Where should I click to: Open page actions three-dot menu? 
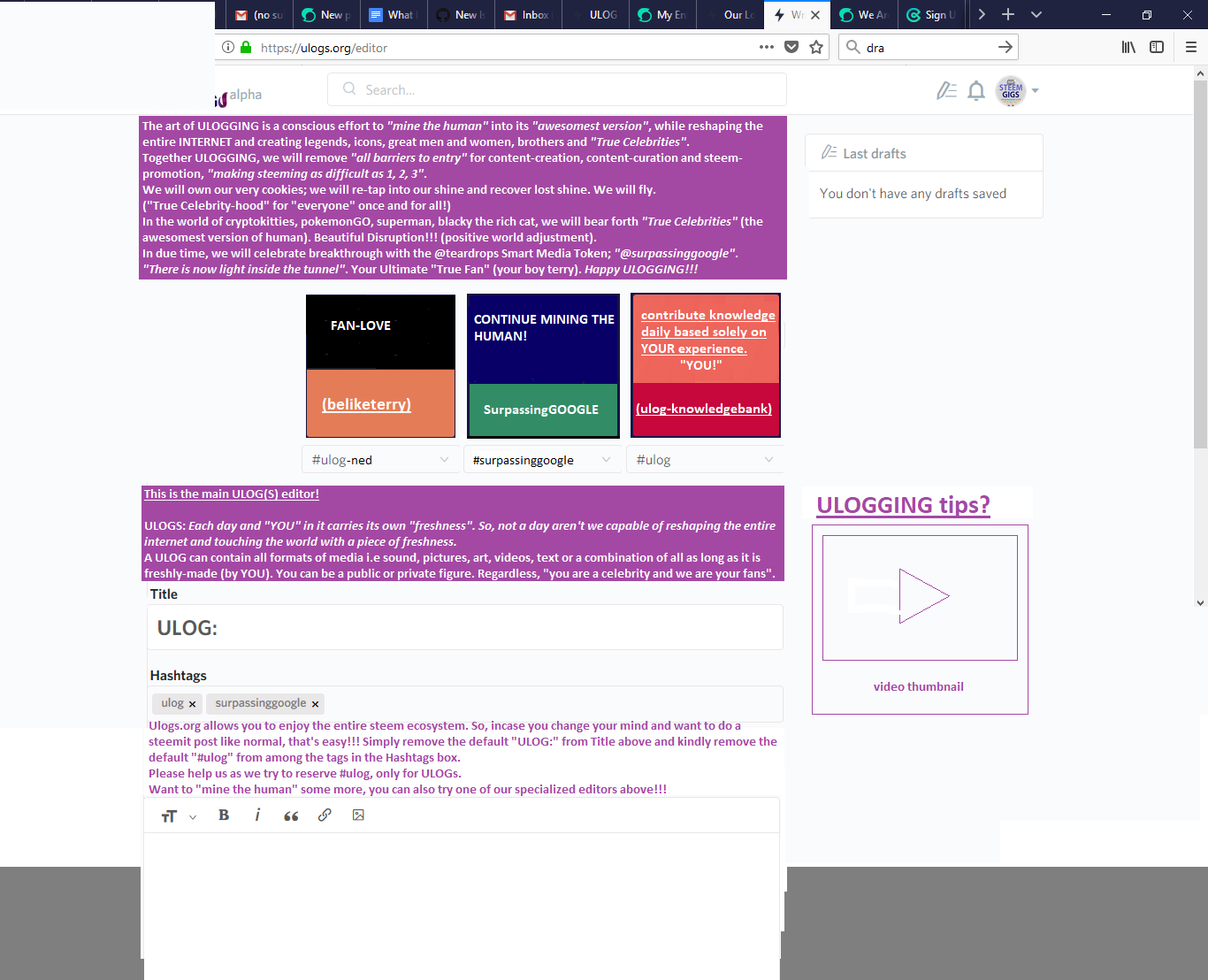(767, 48)
